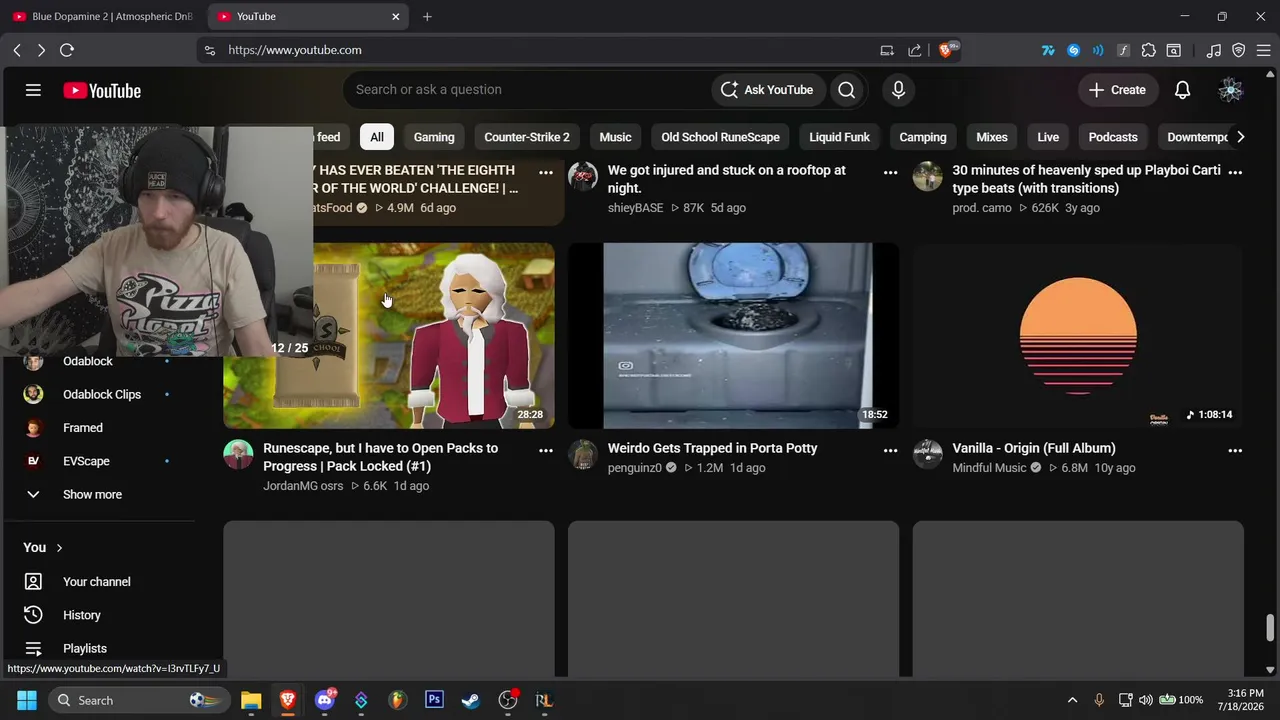Click the Create button
Image resolution: width=1280 pixels, height=720 pixels.
coord(1118,90)
